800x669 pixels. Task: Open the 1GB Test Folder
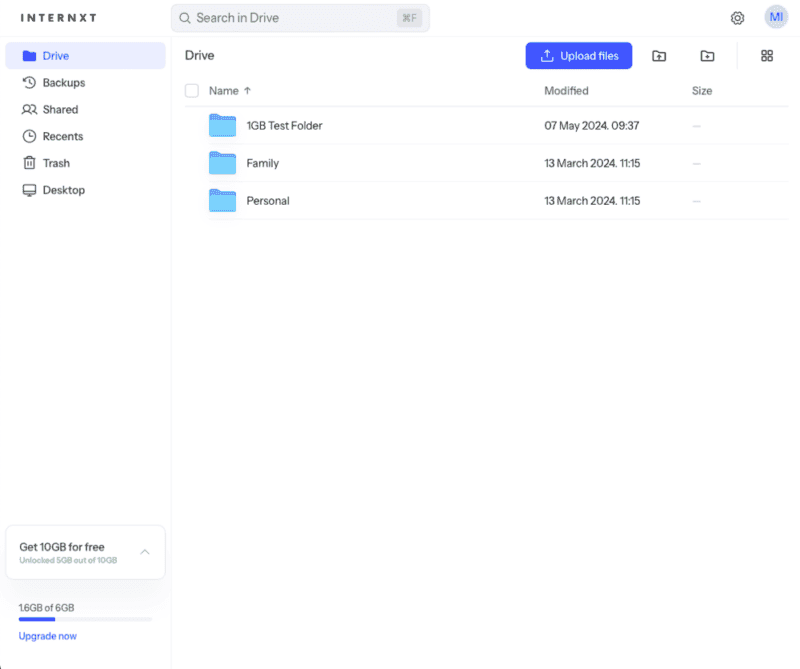coord(283,126)
